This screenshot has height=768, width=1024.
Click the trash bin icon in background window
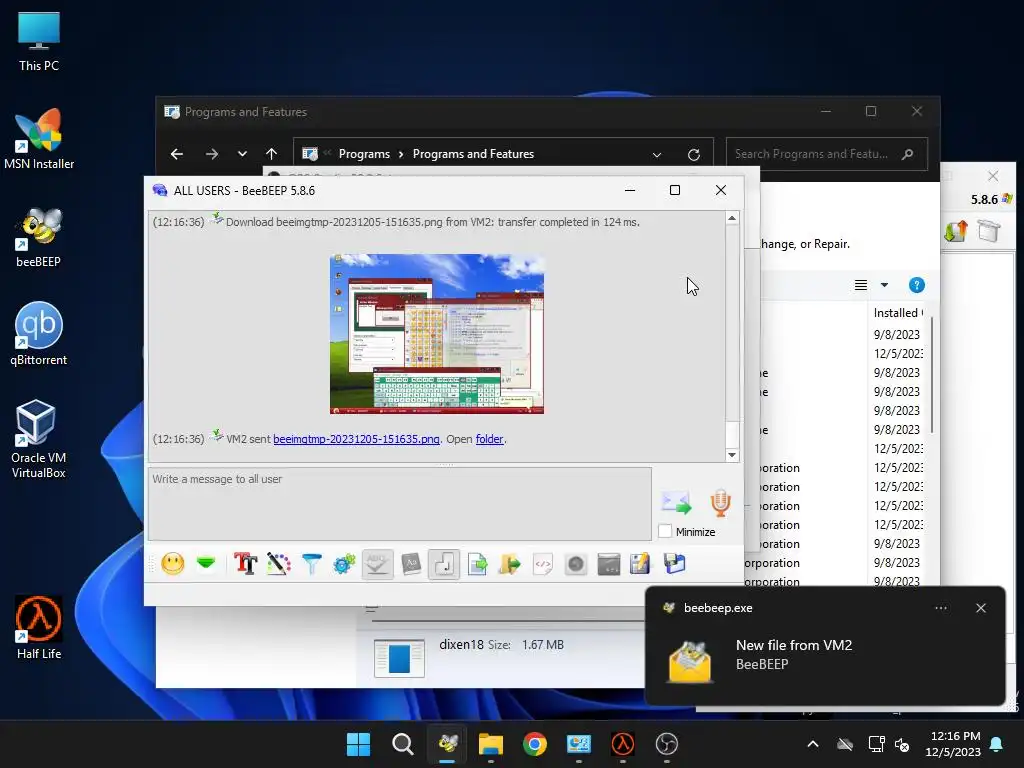[x=988, y=231]
